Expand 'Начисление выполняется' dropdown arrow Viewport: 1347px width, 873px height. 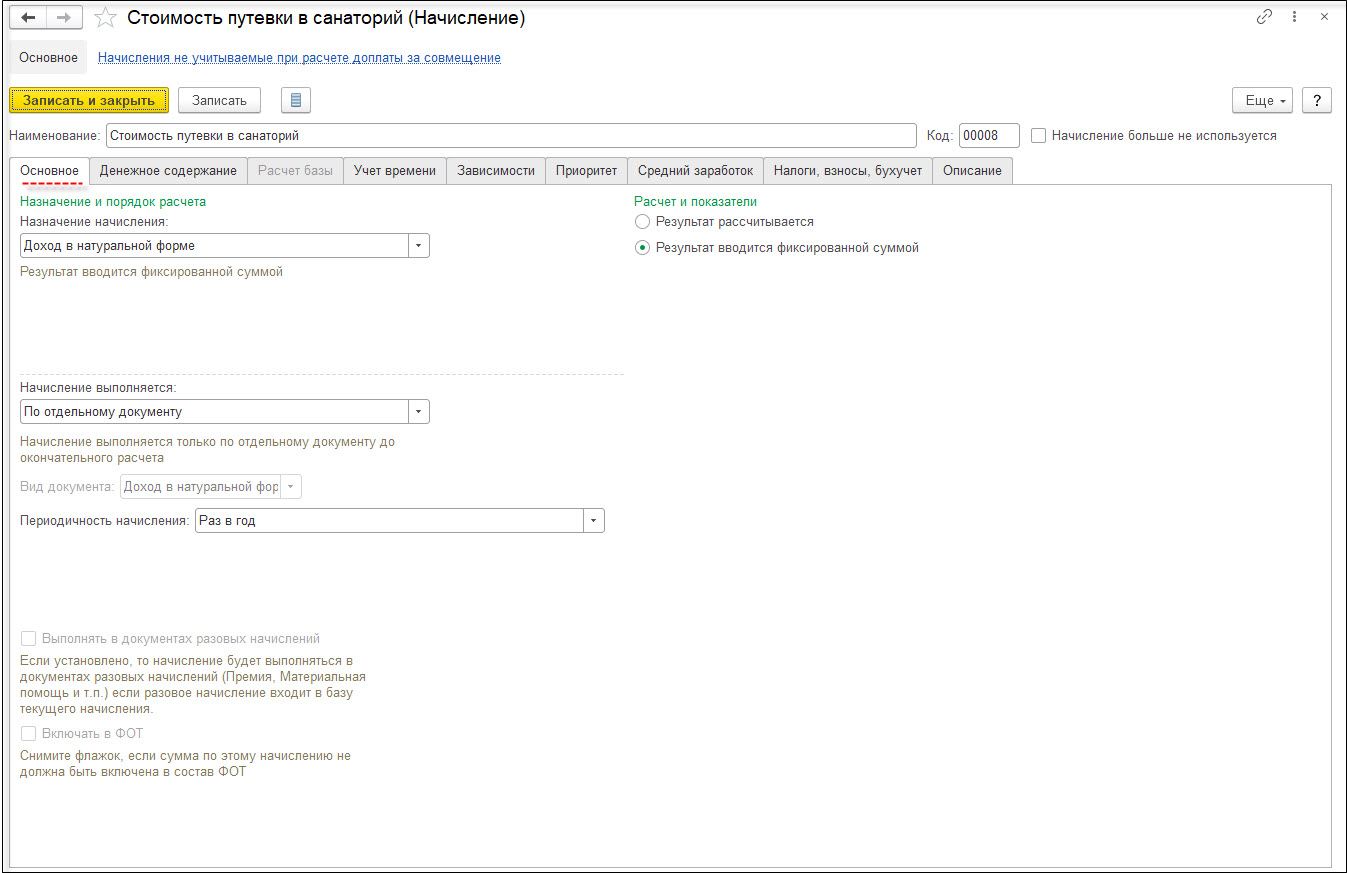419,411
